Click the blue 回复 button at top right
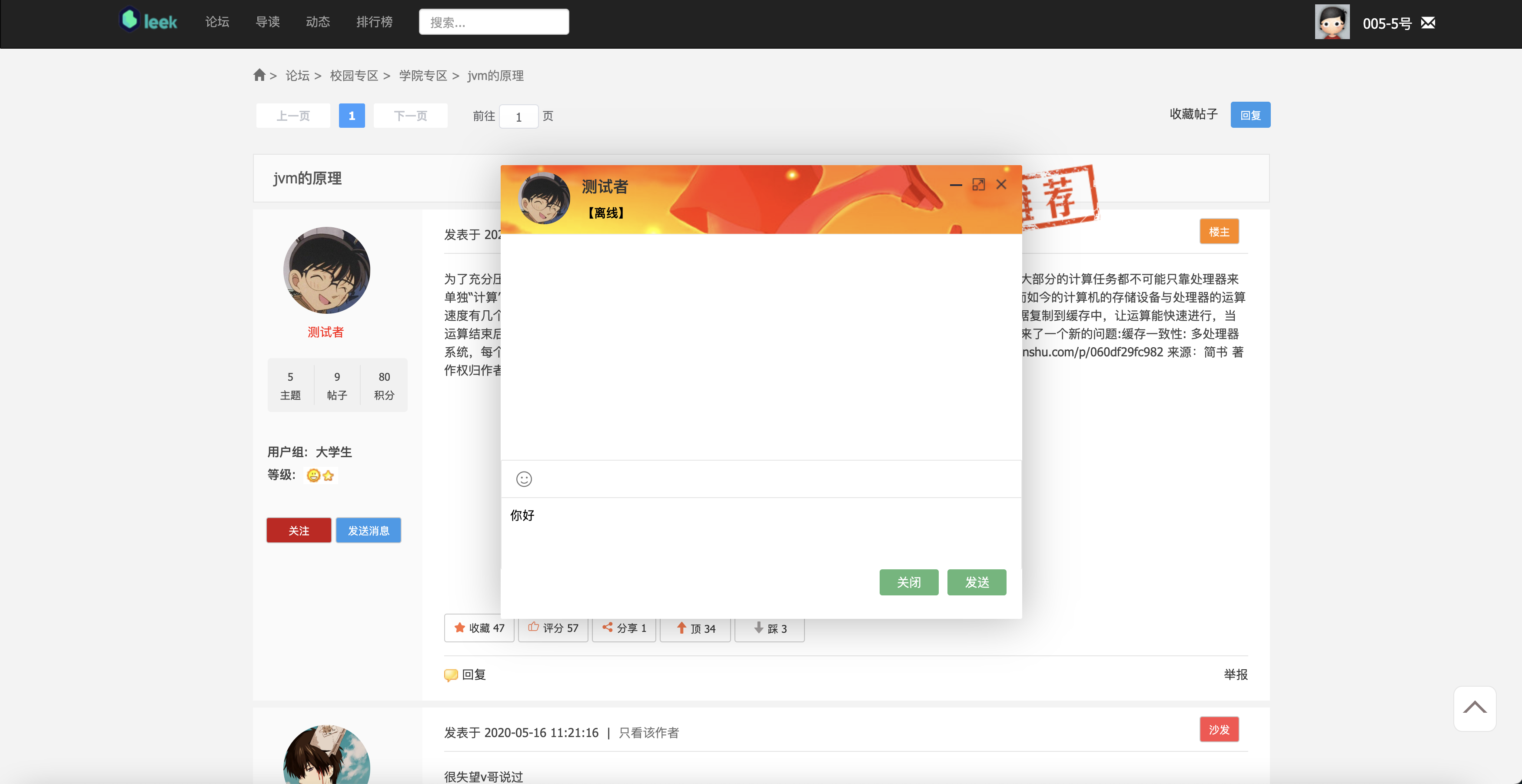This screenshot has width=1522, height=784. (x=1250, y=115)
